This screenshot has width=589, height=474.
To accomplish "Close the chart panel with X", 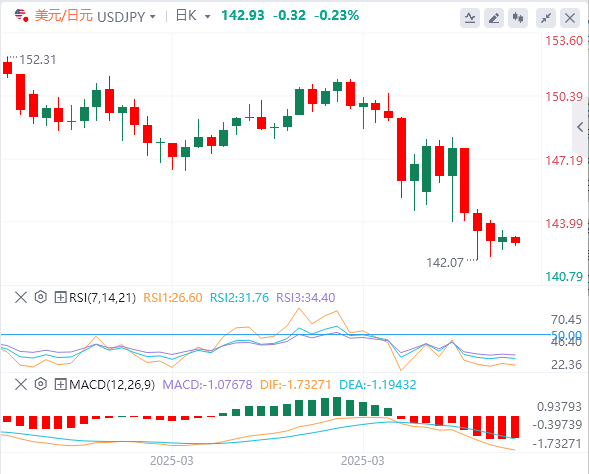I will [x=570, y=18].
